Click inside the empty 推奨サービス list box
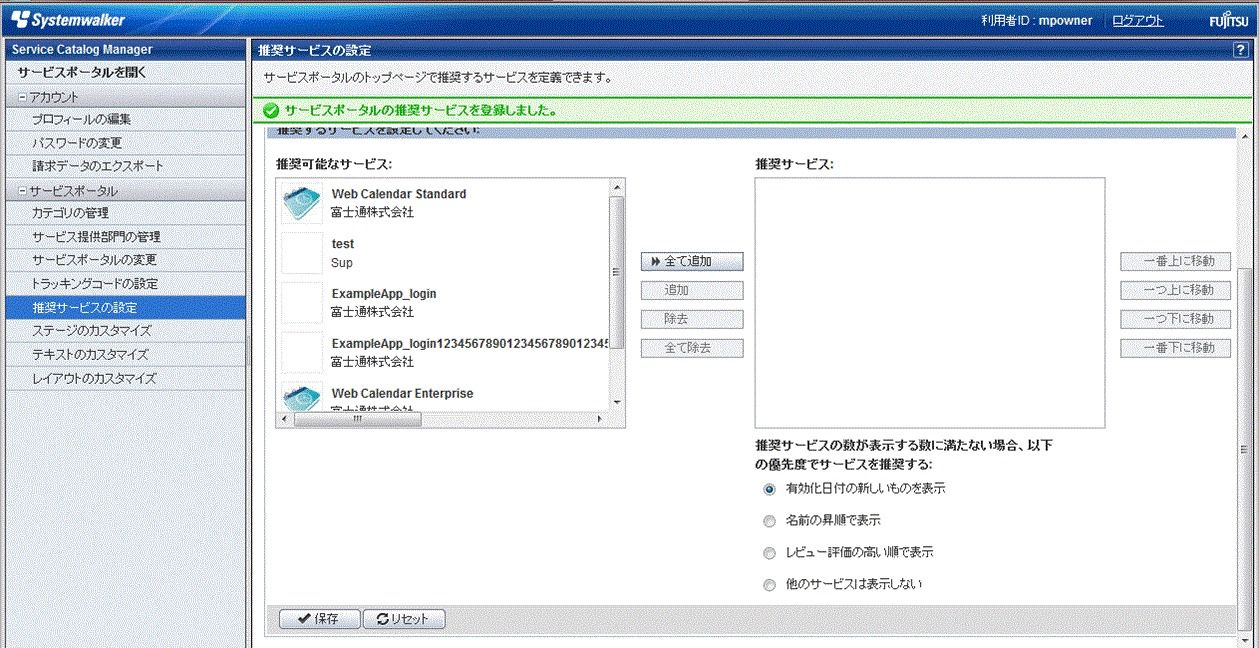The image size is (1259, 648). click(x=930, y=303)
